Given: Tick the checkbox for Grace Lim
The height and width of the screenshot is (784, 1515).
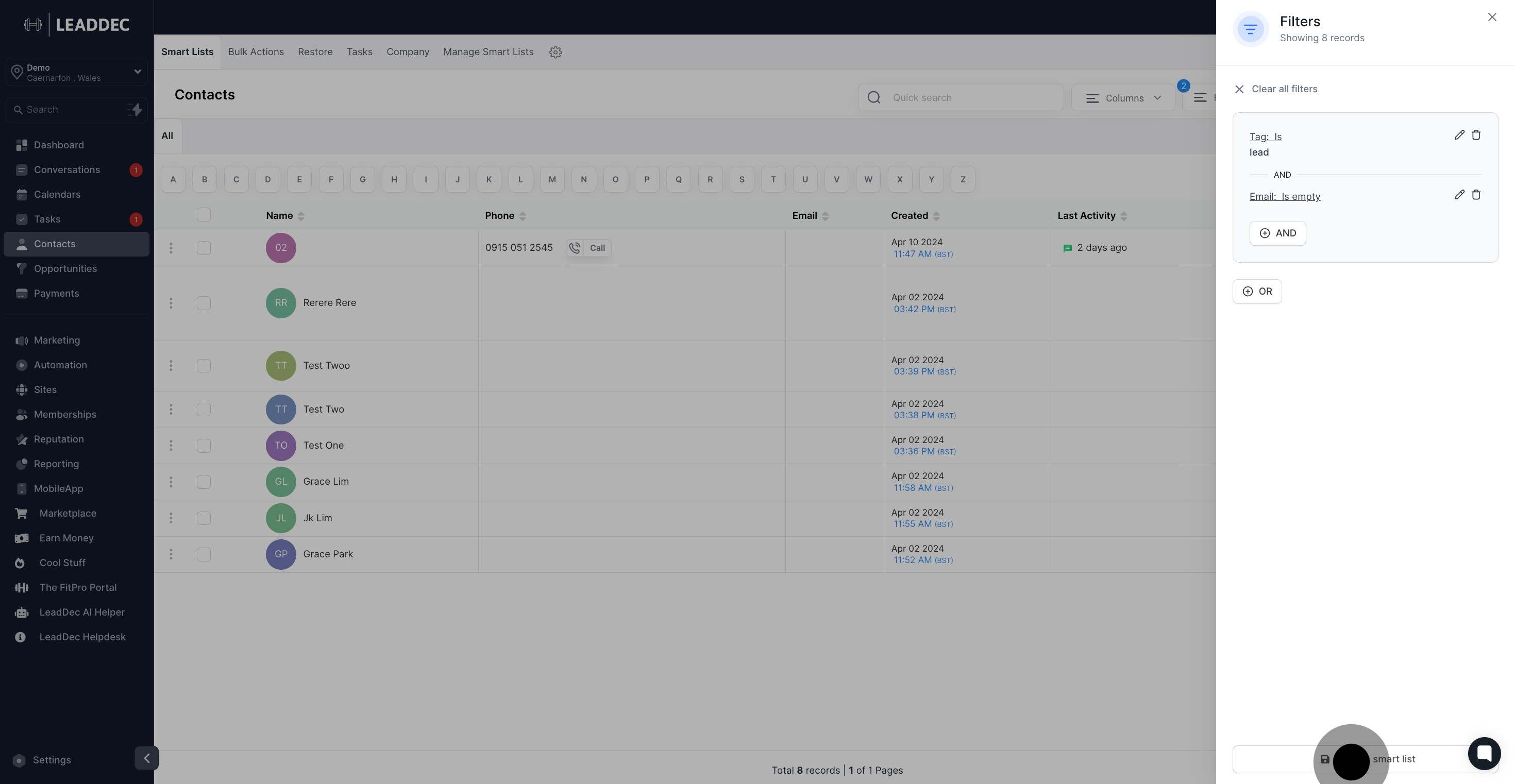Looking at the screenshot, I should [x=204, y=482].
